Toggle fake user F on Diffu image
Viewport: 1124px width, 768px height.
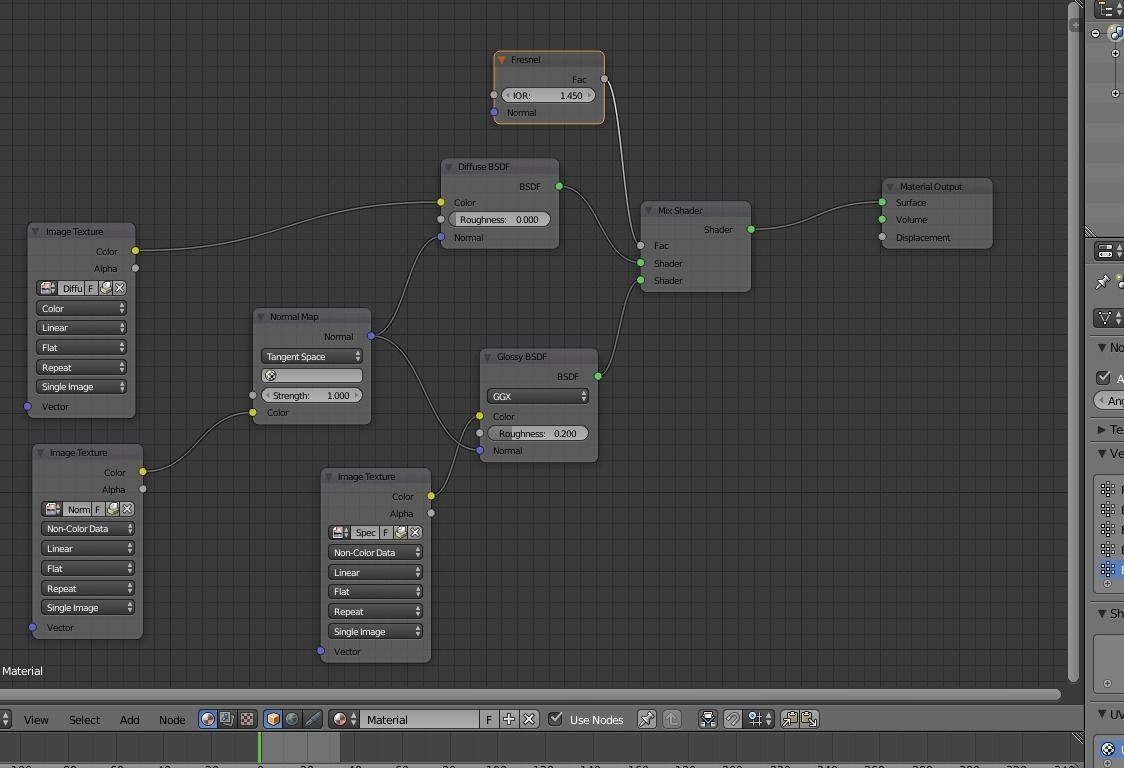[x=91, y=288]
